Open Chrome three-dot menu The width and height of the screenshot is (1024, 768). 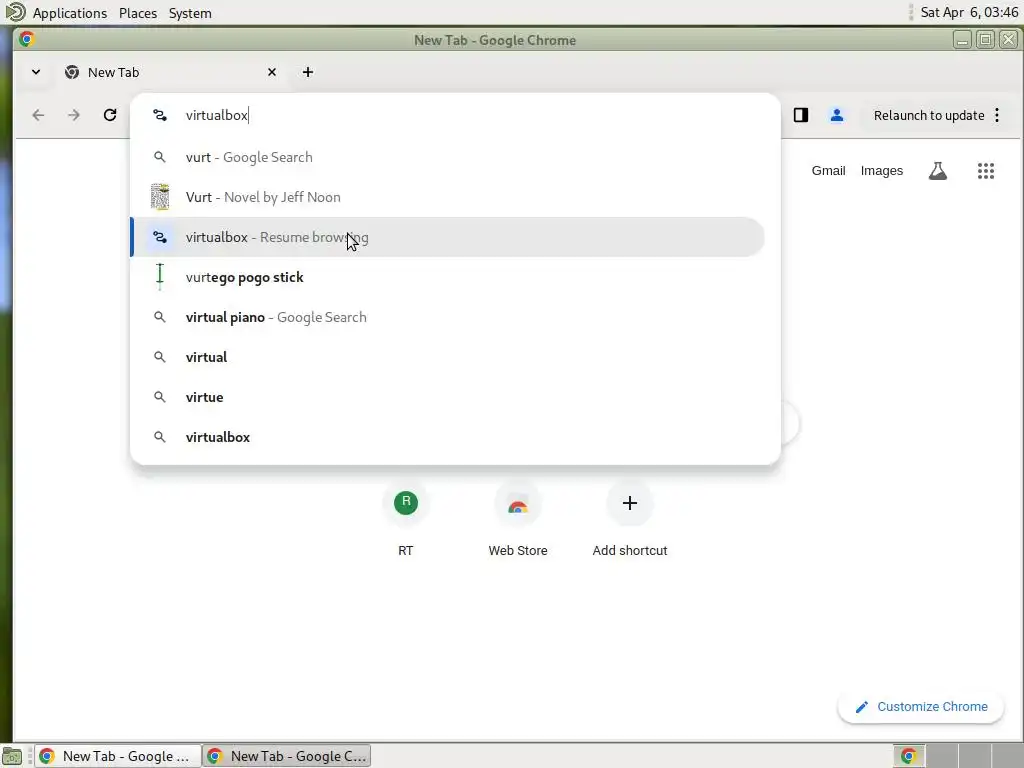point(997,116)
